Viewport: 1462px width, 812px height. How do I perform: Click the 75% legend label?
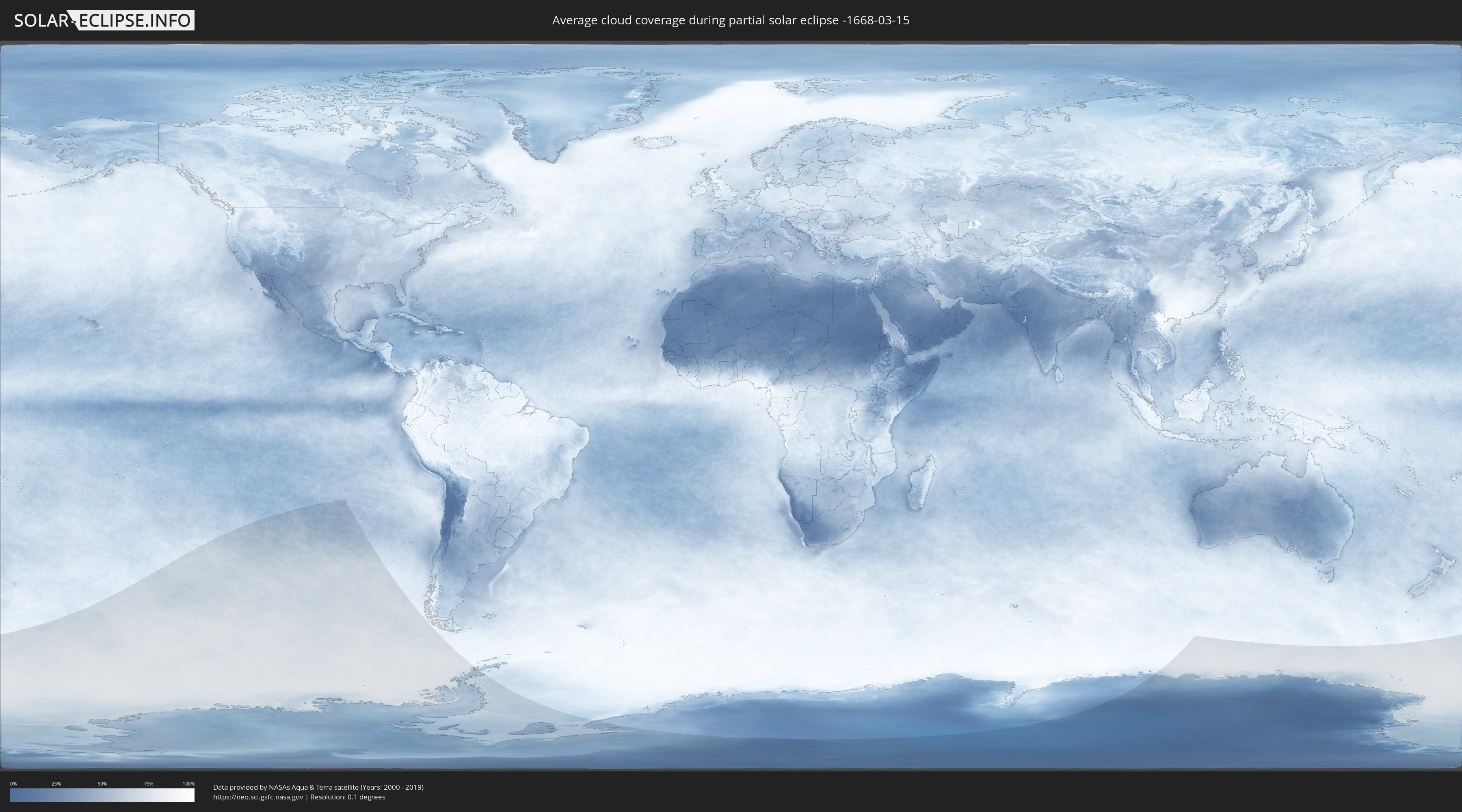148,784
